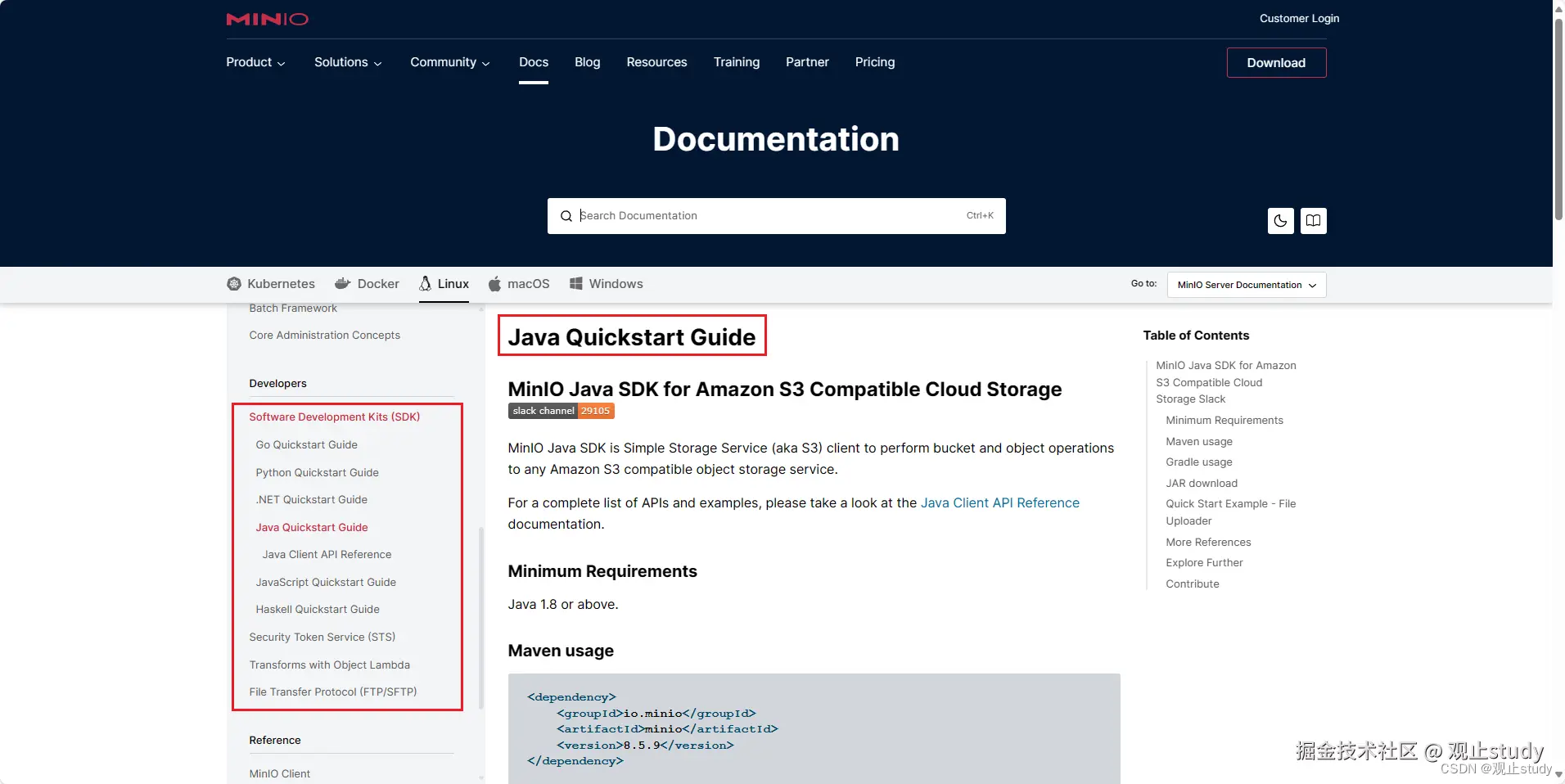Open the Pricing navigation item

pos(875,62)
